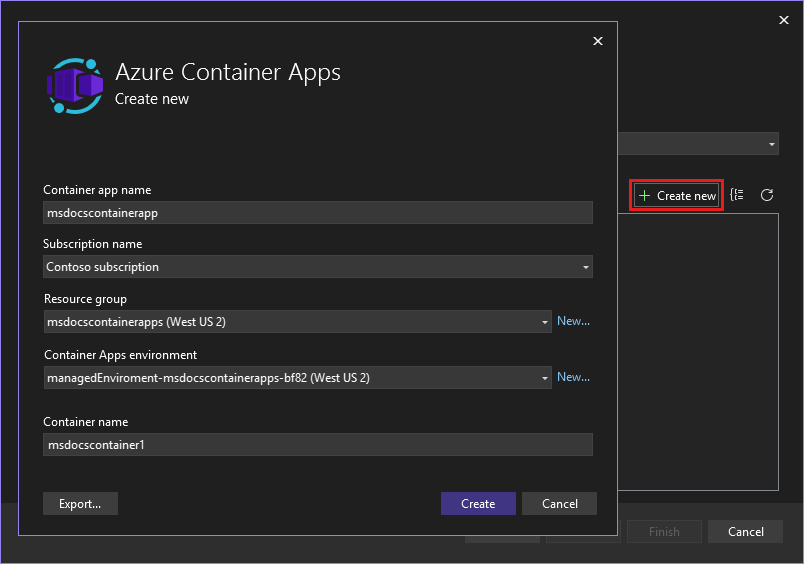Click the plus Create new button
Image resolution: width=804 pixels, height=564 pixels.
coord(677,195)
